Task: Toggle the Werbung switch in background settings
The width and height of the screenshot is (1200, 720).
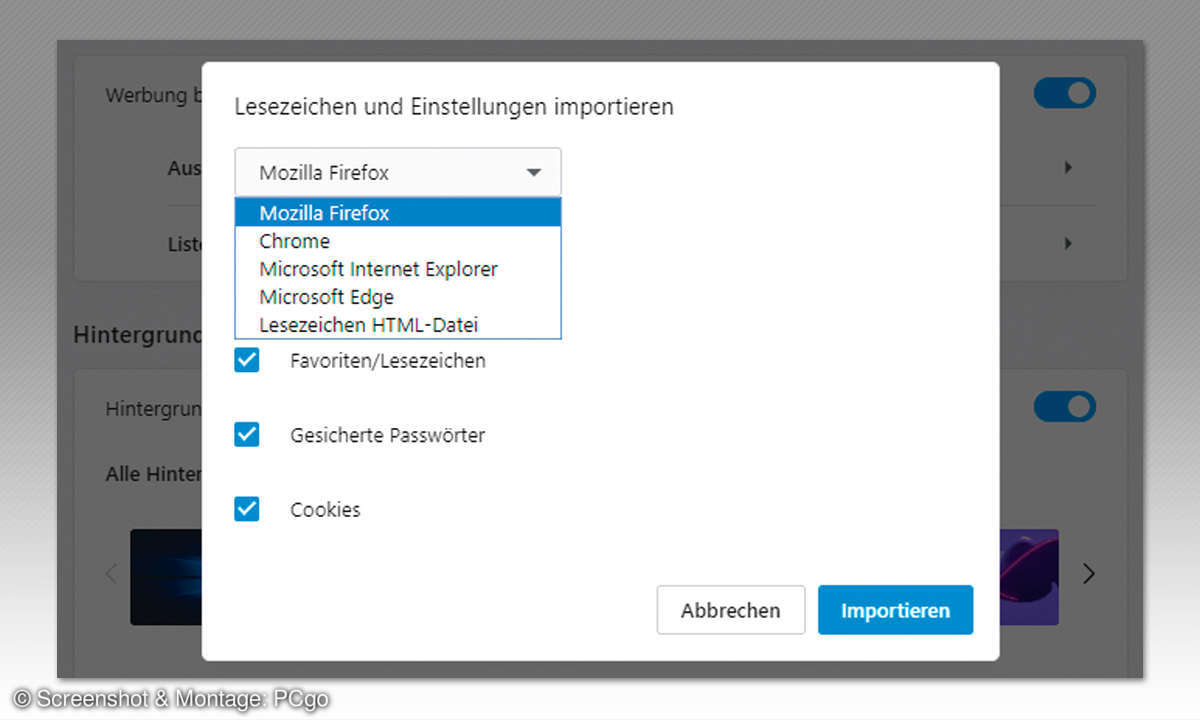Action: [1065, 94]
